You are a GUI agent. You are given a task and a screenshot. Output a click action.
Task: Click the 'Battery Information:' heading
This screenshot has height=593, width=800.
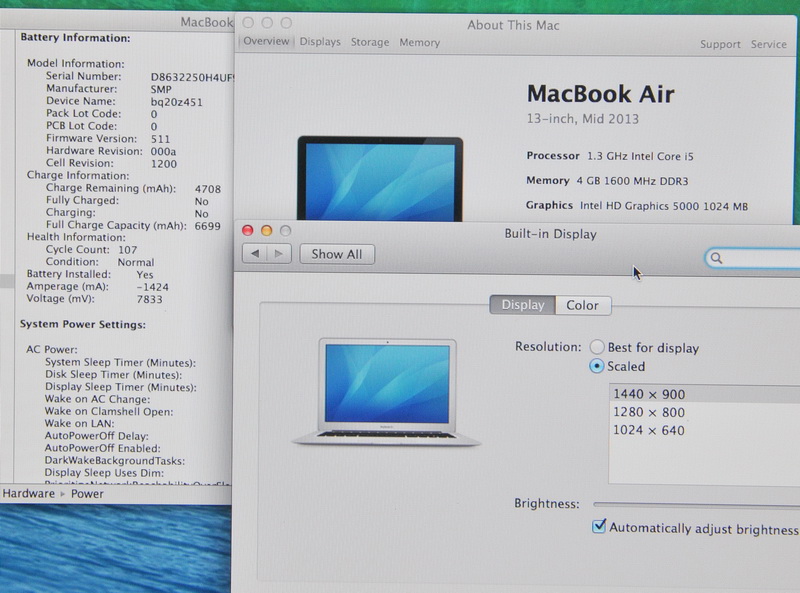click(x=75, y=38)
